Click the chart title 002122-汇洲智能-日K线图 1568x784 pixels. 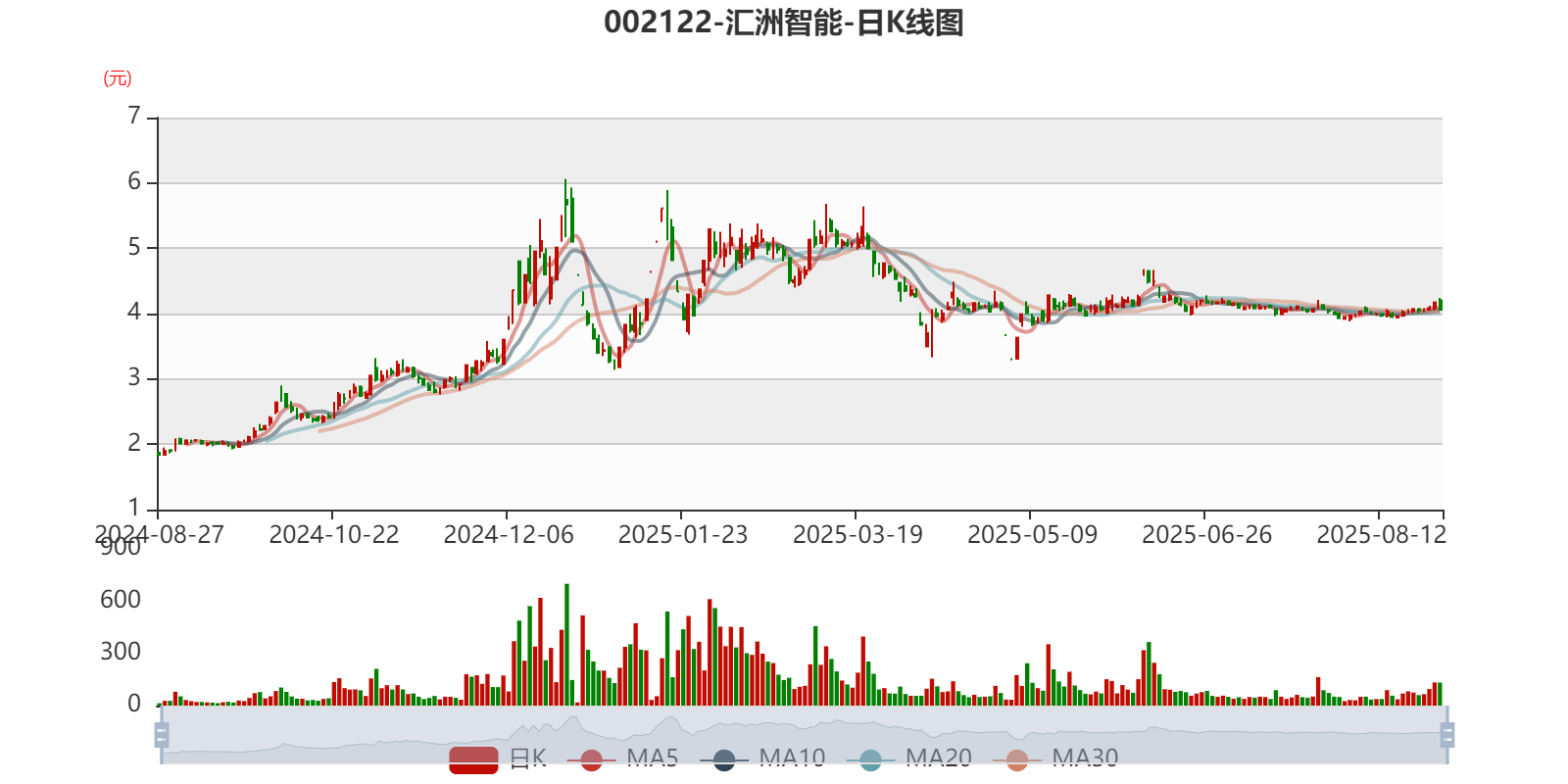point(784,23)
